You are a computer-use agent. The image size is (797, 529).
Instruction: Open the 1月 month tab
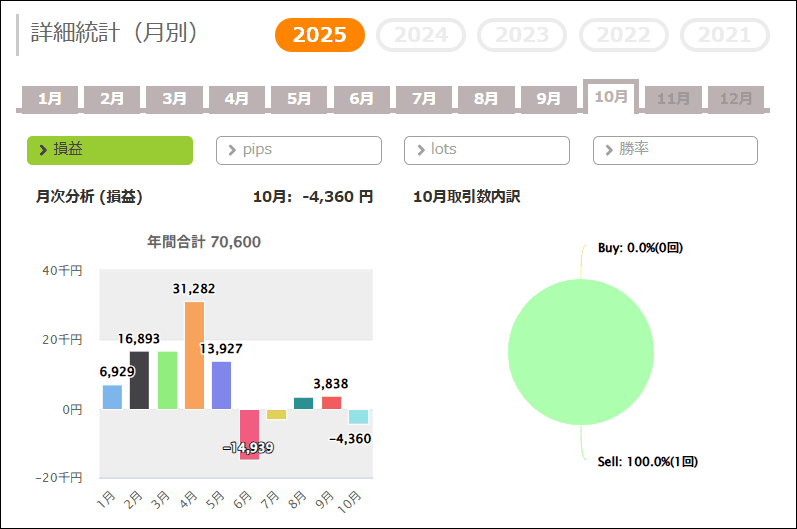click(50, 98)
